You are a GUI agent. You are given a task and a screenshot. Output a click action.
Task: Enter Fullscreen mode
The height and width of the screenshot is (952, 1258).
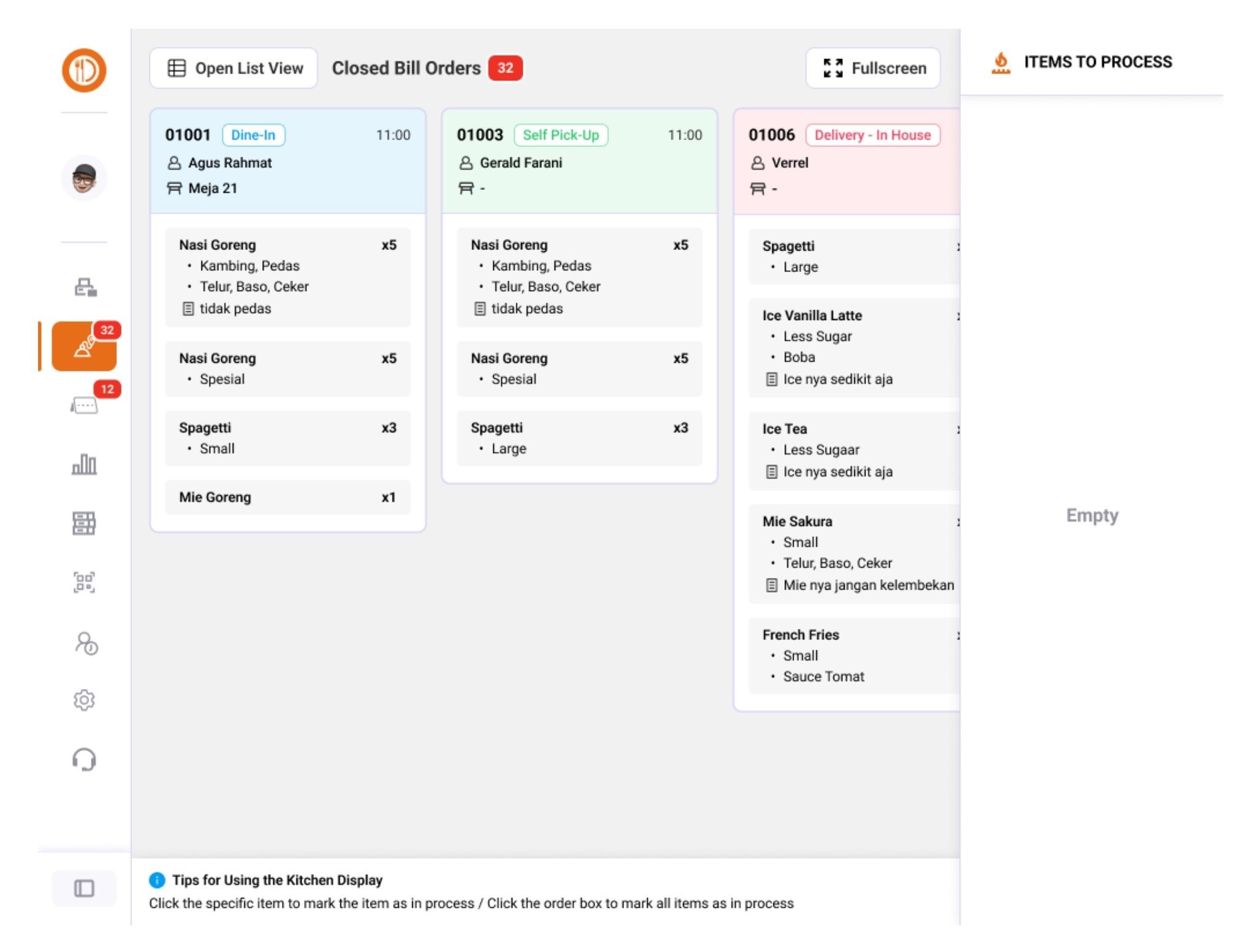[x=873, y=68]
